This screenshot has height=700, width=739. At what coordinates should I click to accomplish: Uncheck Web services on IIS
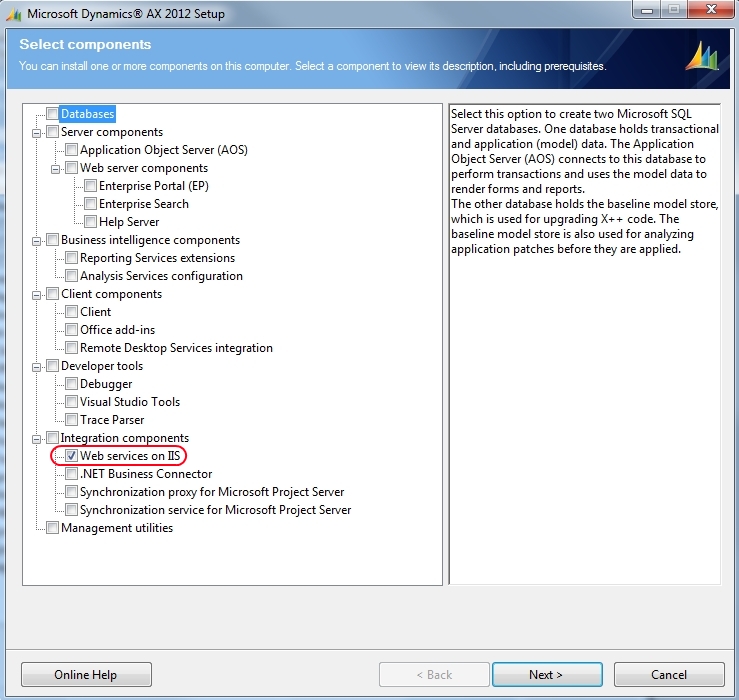[x=71, y=455]
